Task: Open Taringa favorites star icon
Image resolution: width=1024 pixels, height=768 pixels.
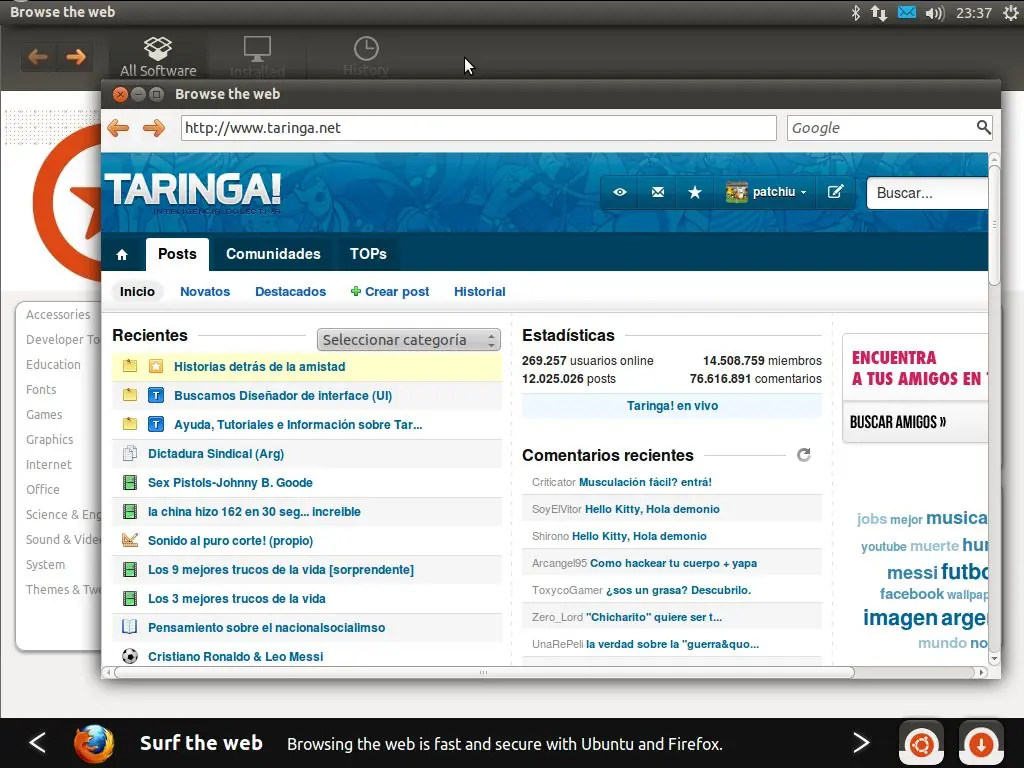Action: (x=695, y=192)
